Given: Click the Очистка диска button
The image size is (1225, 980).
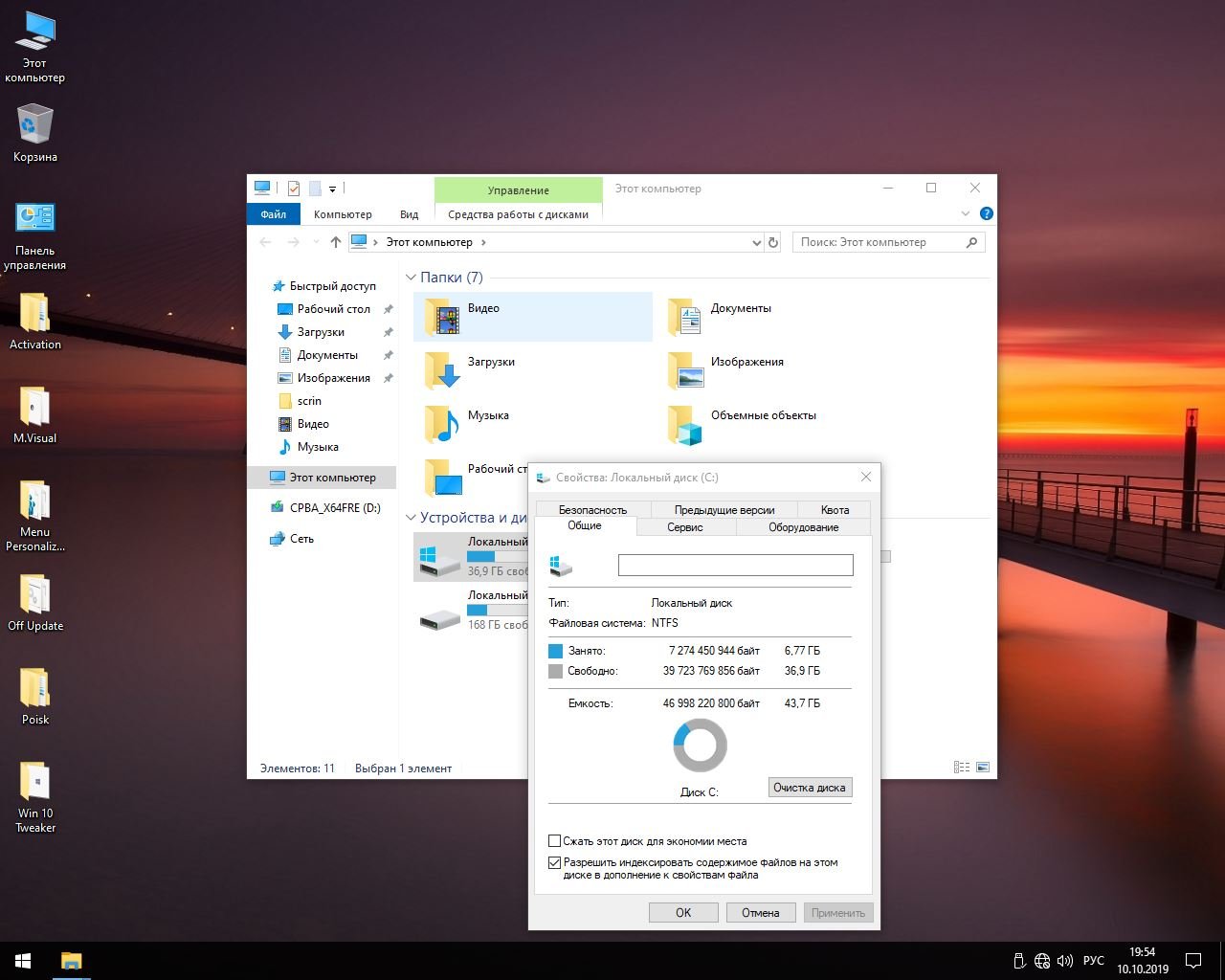Looking at the screenshot, I should click(810, 788).
